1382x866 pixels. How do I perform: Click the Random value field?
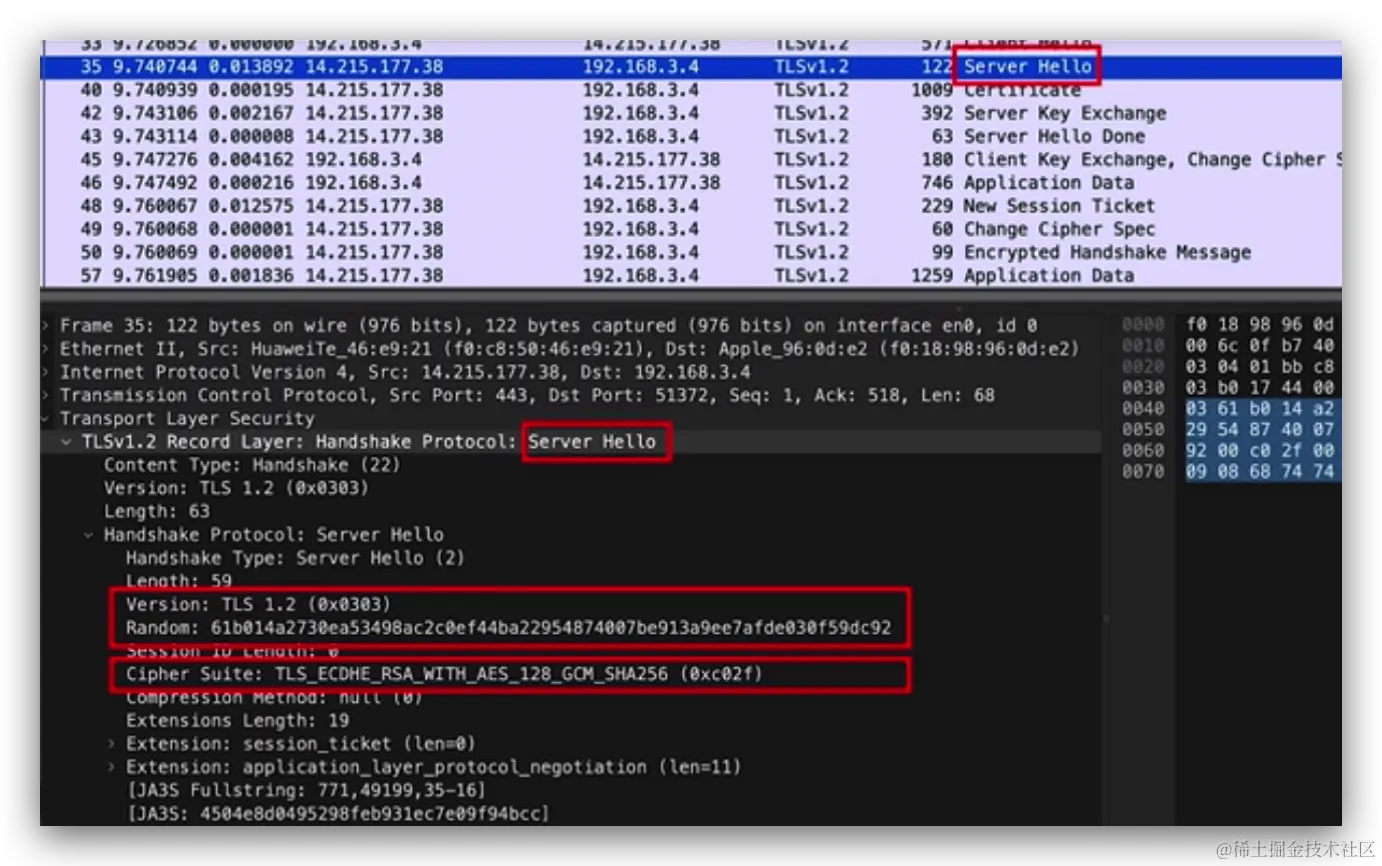508,628
